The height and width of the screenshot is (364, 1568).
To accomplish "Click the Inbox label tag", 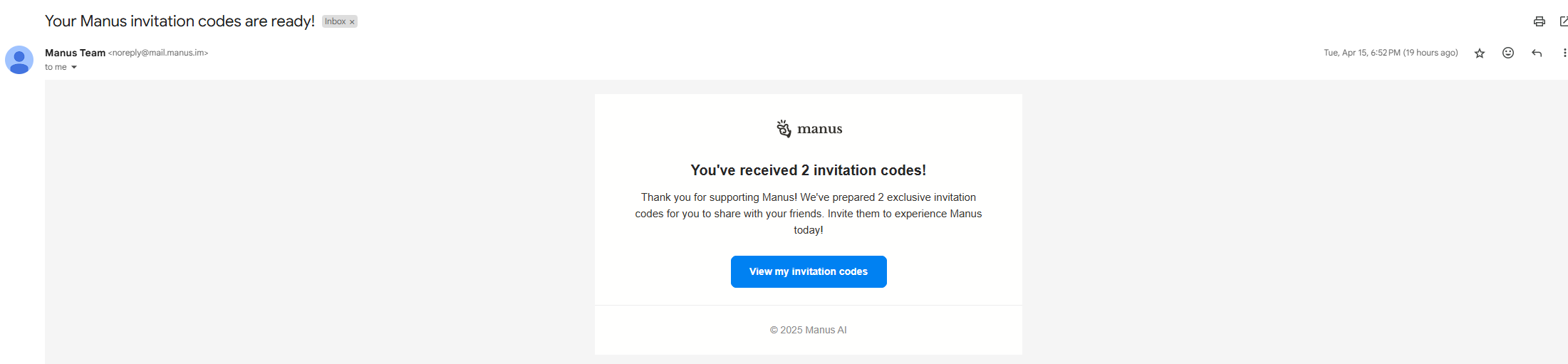I will coord(335,21).
